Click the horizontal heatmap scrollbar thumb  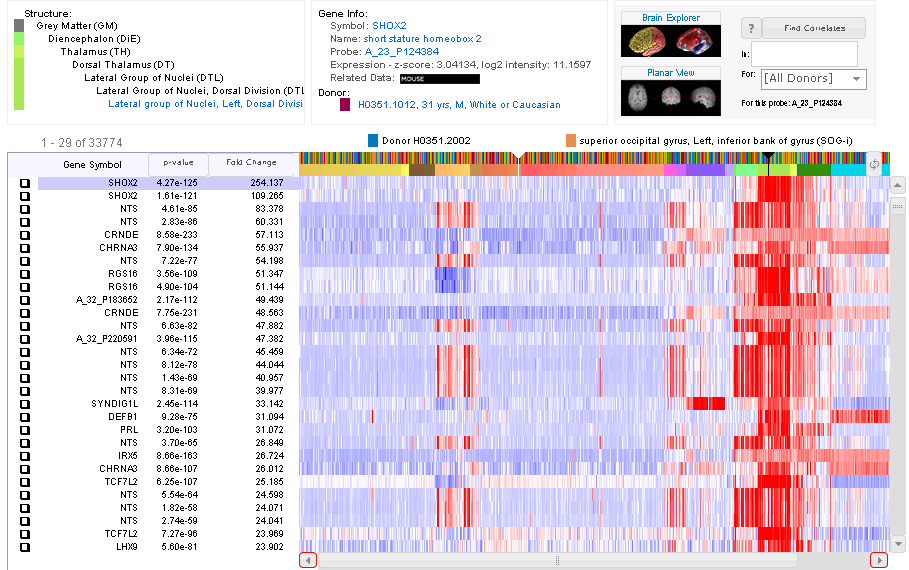tap(558, 560)
